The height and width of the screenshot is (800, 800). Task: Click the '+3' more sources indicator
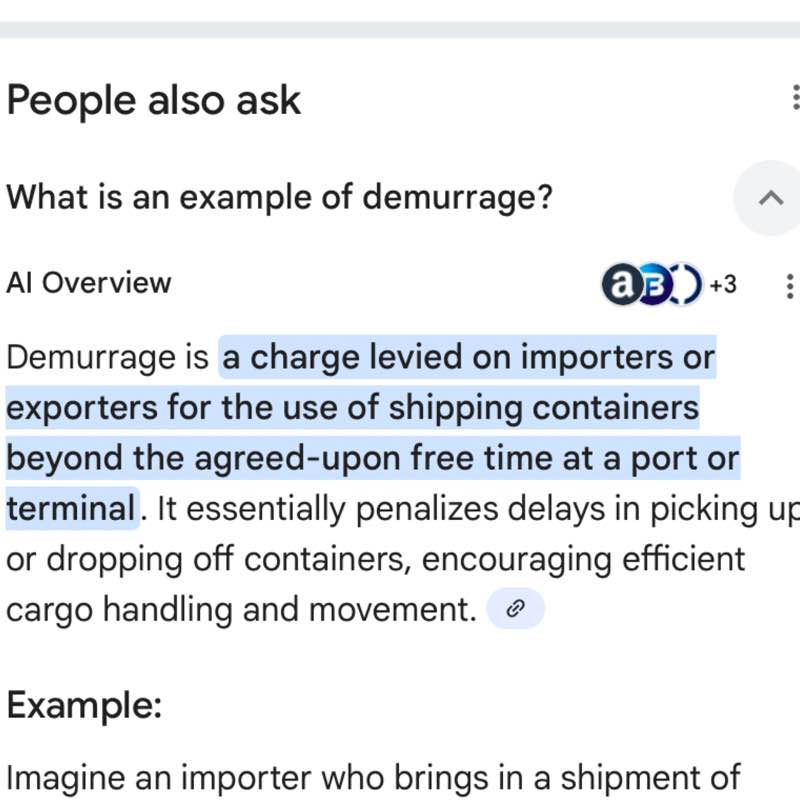pos(723,285)
